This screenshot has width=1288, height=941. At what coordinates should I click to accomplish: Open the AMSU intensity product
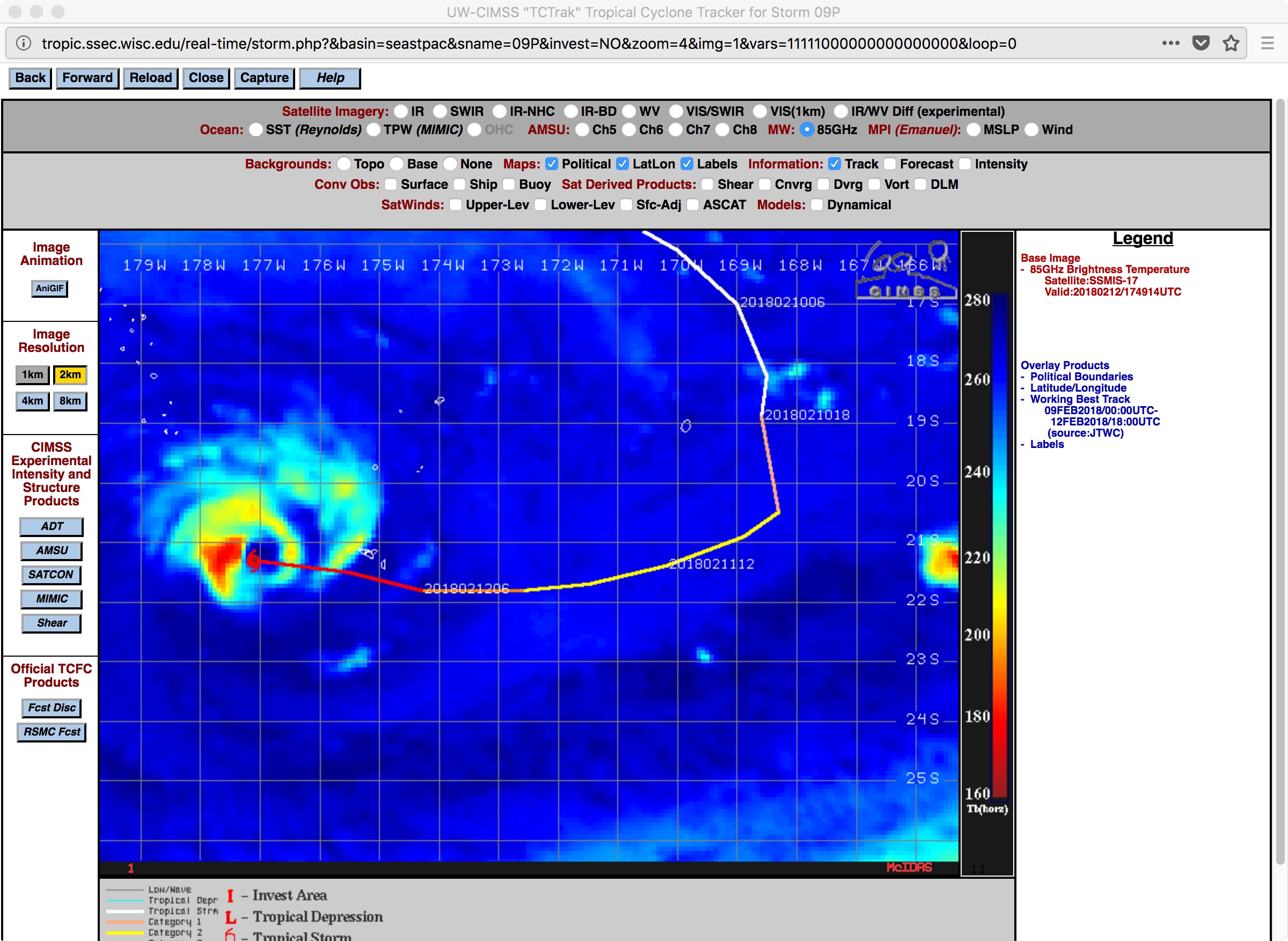[52, 551]
